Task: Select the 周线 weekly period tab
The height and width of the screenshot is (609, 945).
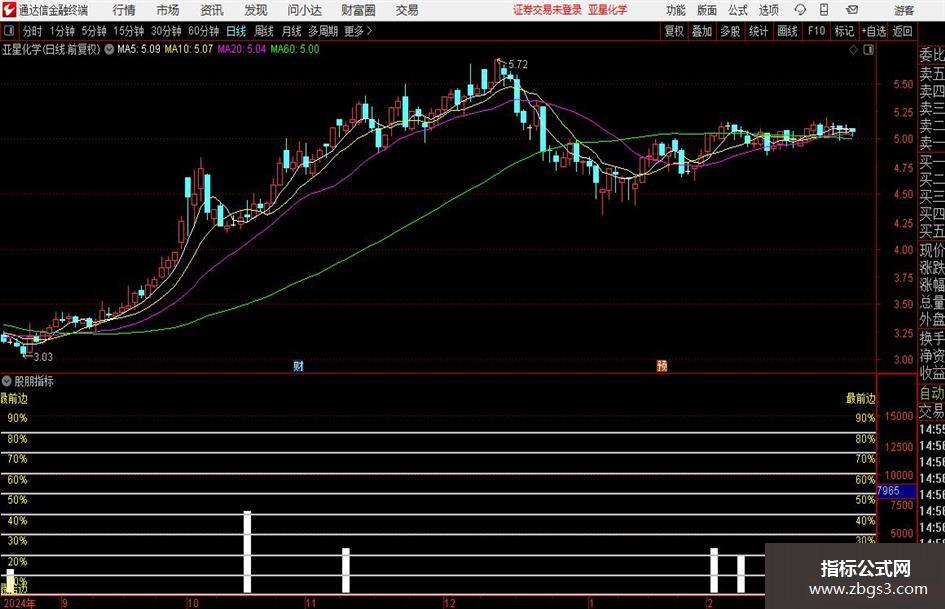Action: 264,31
